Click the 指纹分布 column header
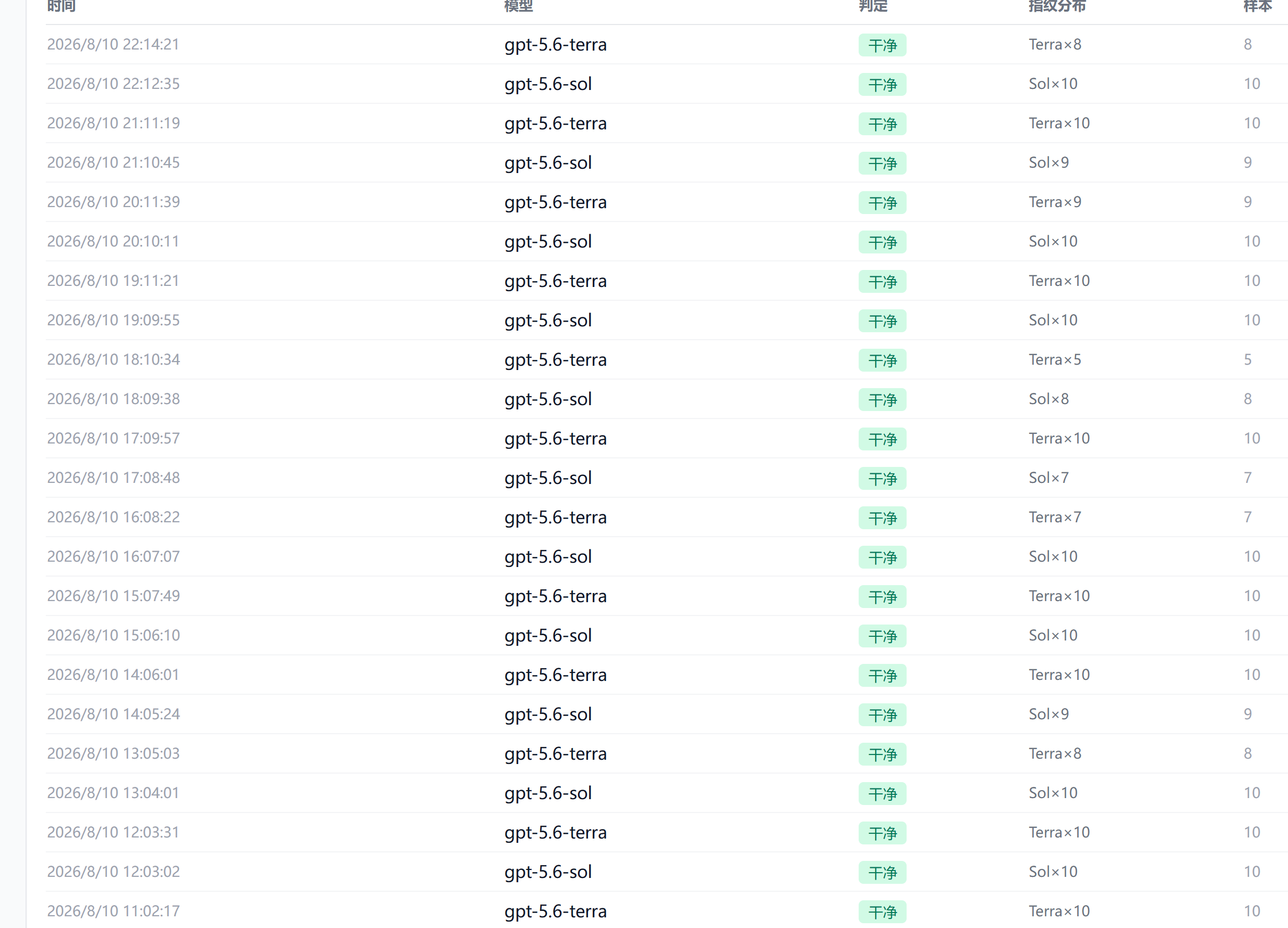 pos(1057,6)
